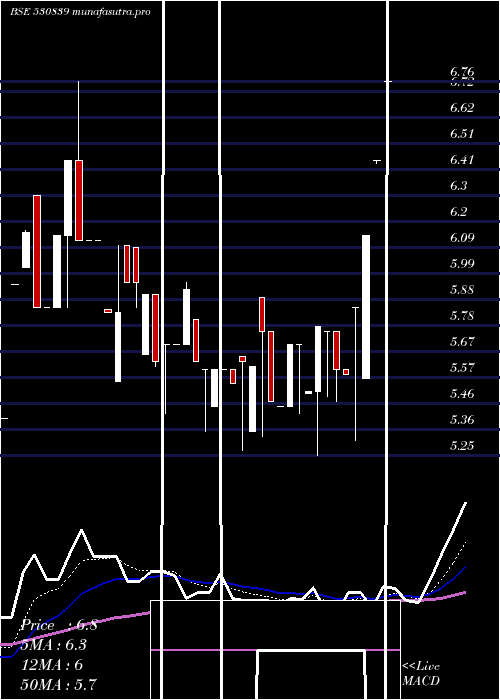Screen dimensions: 500x700
Task: Click the 5.25 price level label
Action: [462, 445]
